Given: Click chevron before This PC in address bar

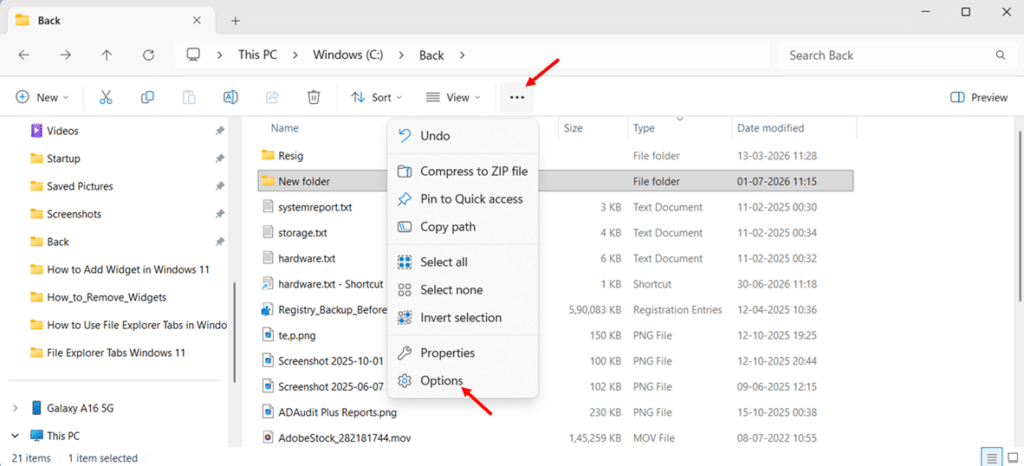Looking at the screenshot, I should tap(221, 55).
